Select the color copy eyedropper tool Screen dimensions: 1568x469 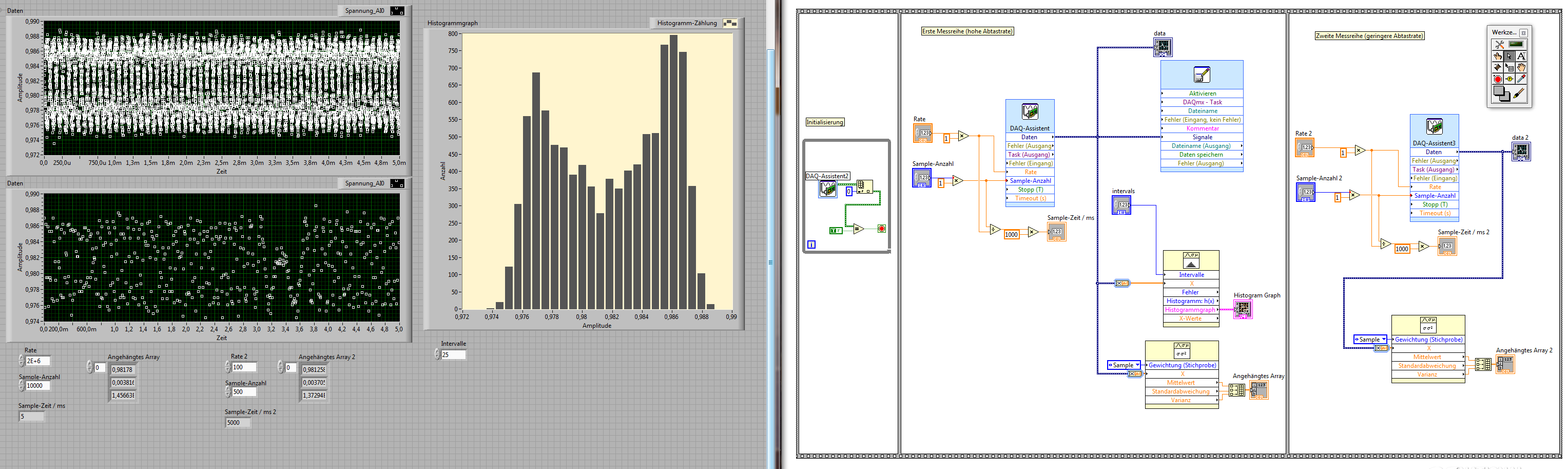click(1521, 79)
